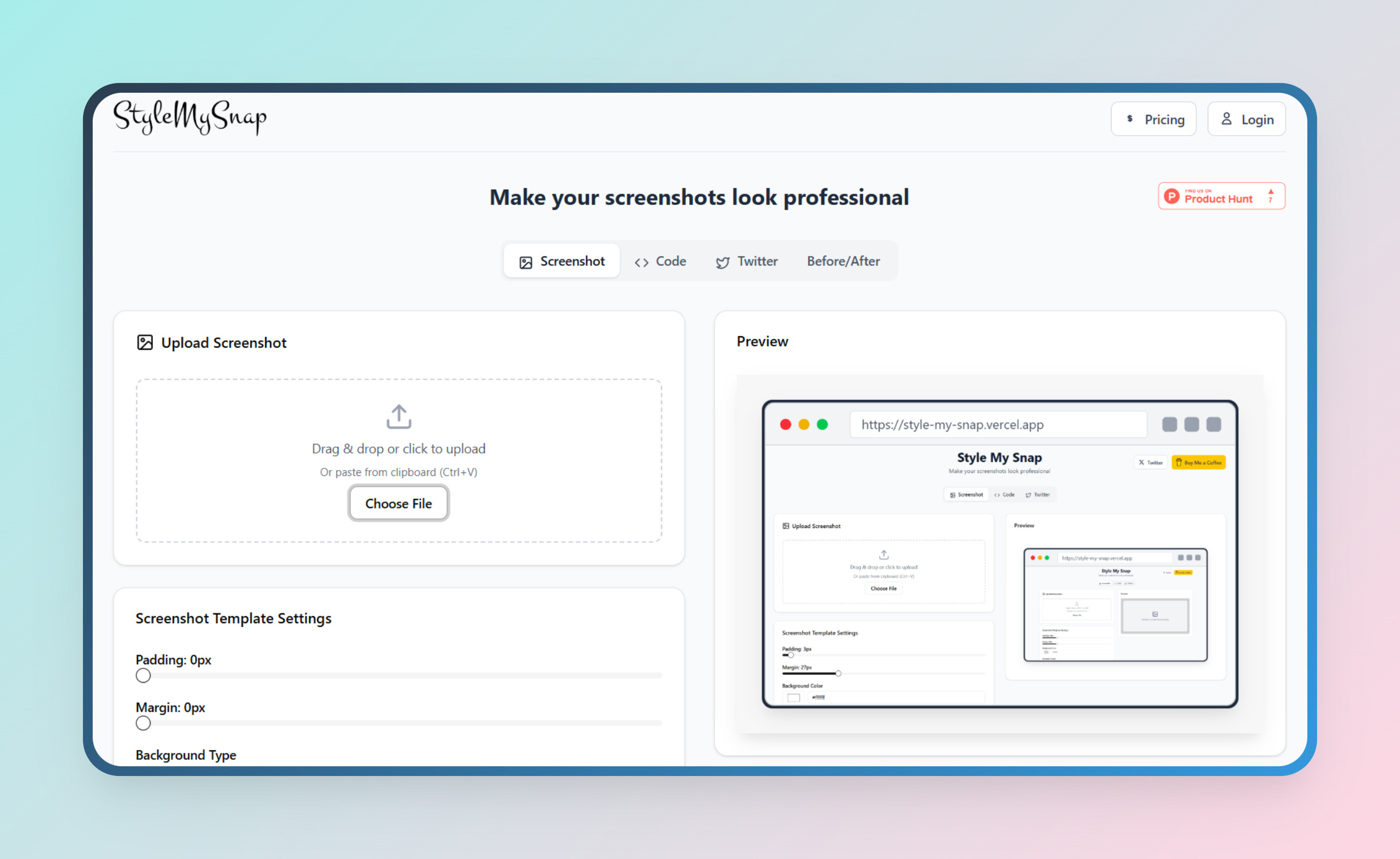This screenshot has height=859, width=1400.
Task: Click the Upload Screenshot header image icon
Action: pyautogui.click(x=145, y=342)
